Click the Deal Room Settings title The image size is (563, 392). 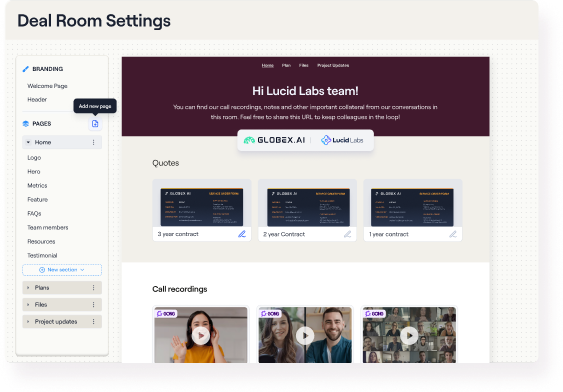pyautogui.click(x=94, y=20)
